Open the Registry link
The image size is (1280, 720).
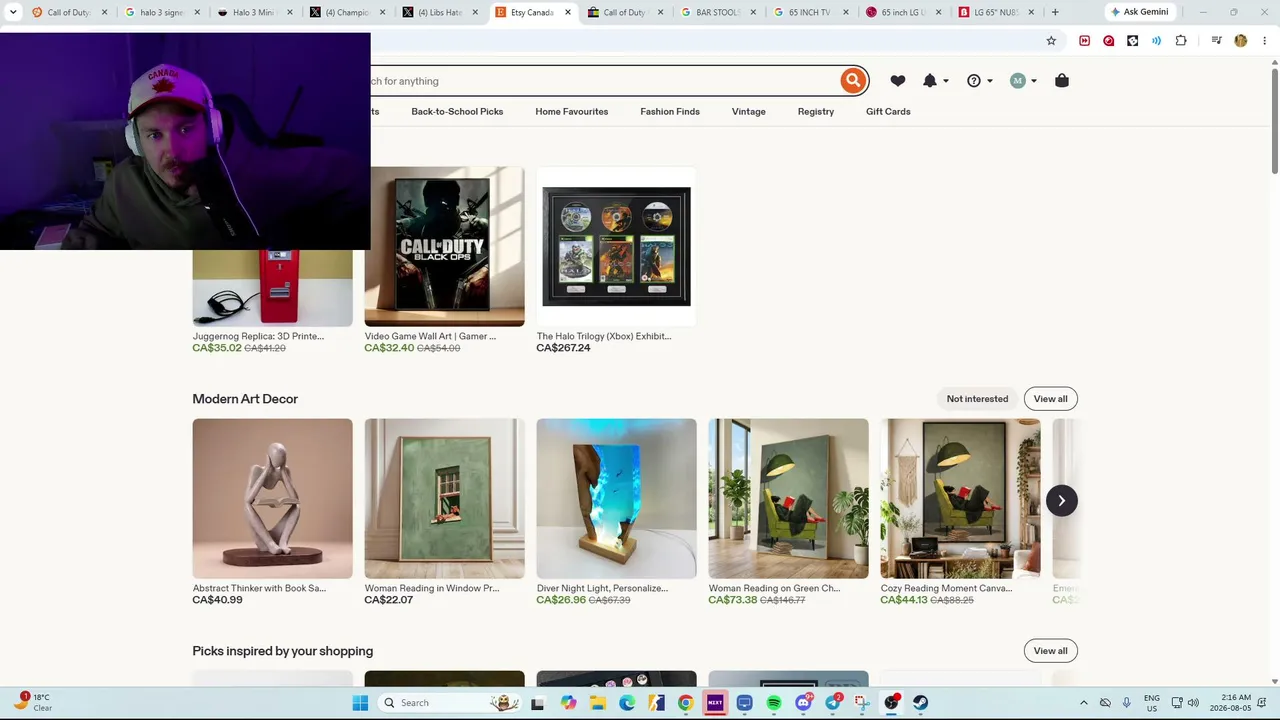point(816,112)
